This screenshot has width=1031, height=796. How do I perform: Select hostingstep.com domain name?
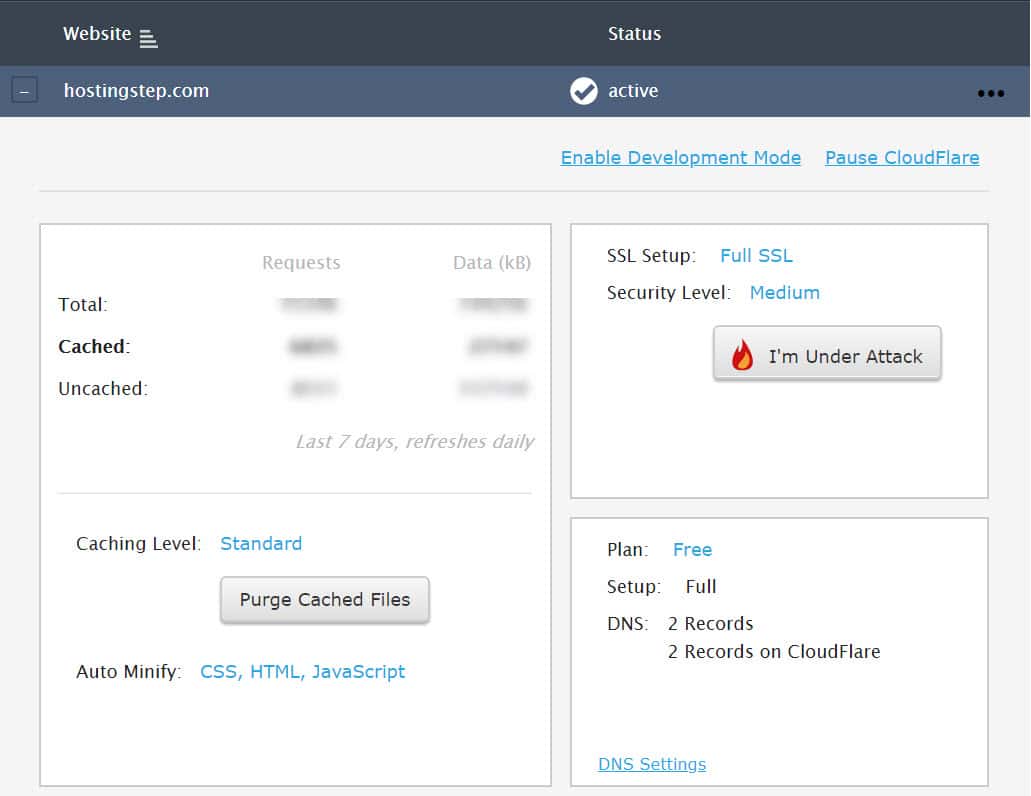pos(136,91)
